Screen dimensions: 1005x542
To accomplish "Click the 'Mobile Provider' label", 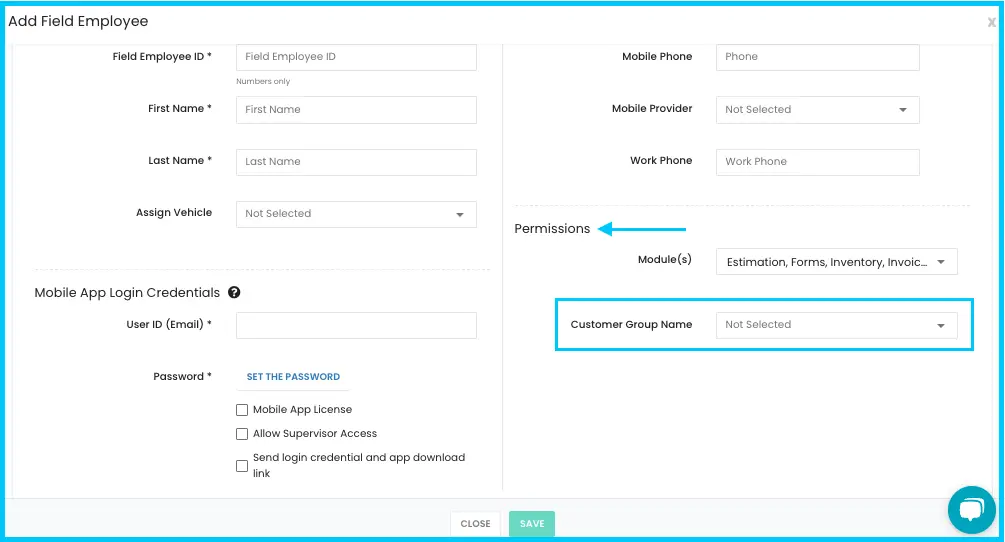I will click(x=652, y=108).
